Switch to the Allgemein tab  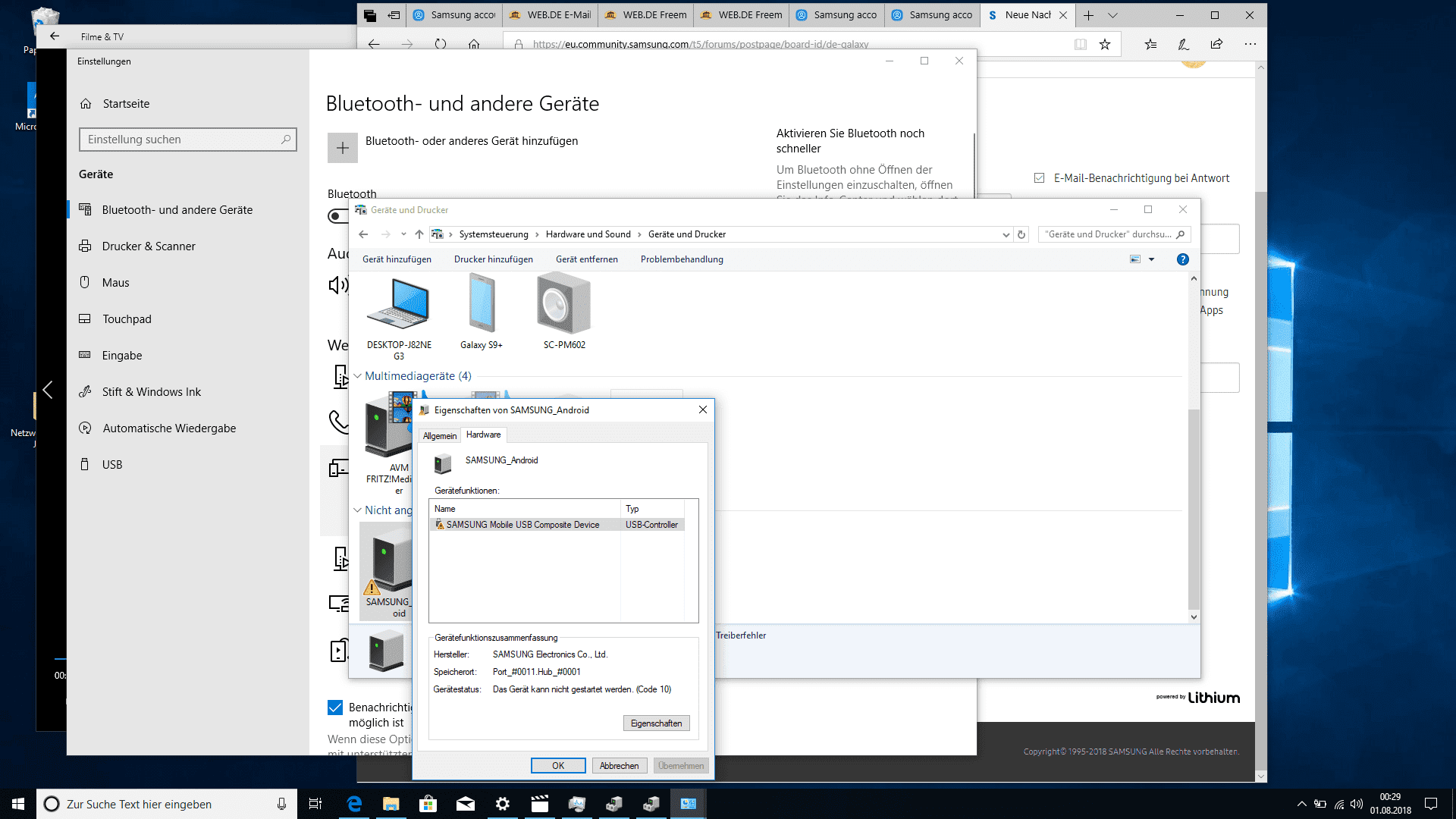[x=440, y=436]
